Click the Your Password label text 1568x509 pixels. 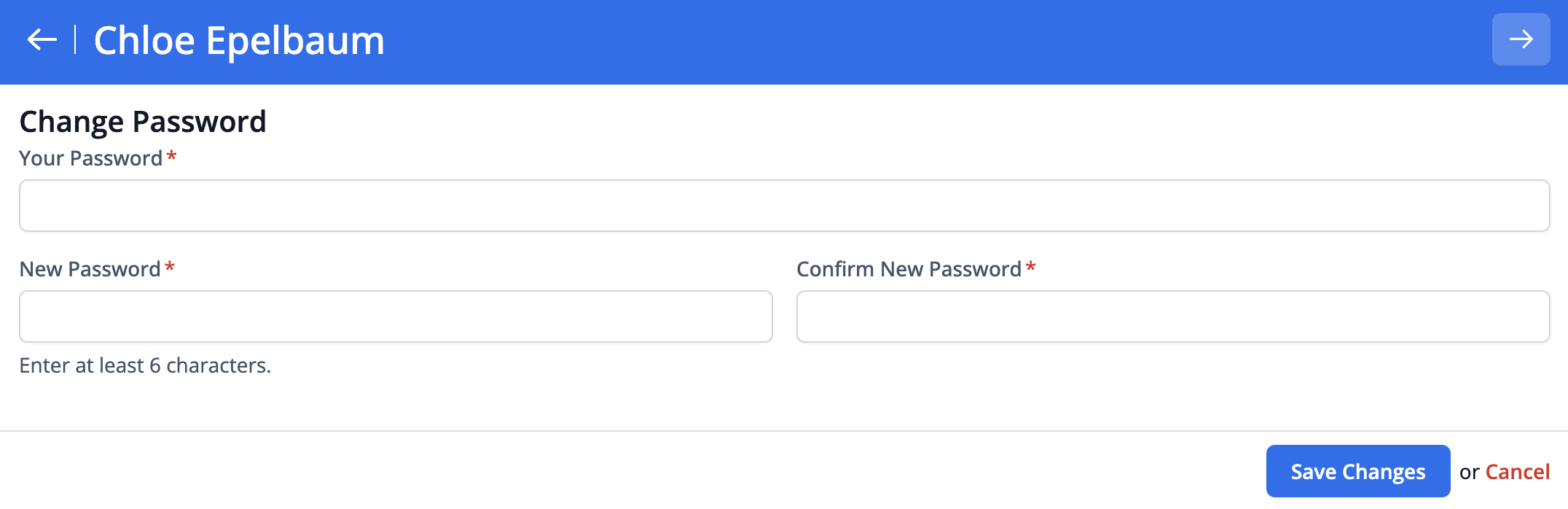[90, 158]
